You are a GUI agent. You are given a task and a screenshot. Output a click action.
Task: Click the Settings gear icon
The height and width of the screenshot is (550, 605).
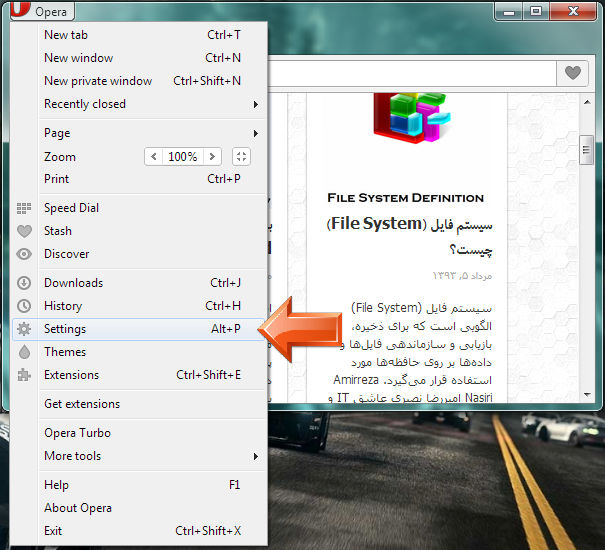pos(24,329)
